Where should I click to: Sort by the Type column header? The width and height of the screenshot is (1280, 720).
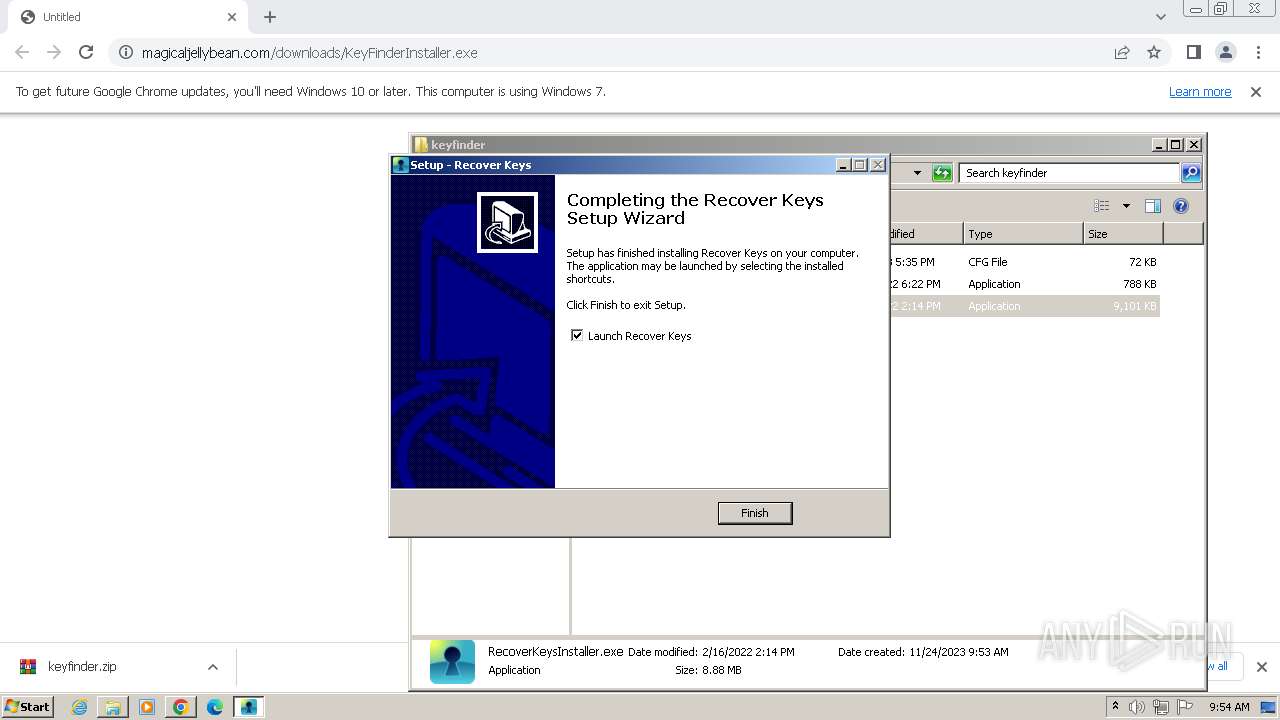[1023, 234]
